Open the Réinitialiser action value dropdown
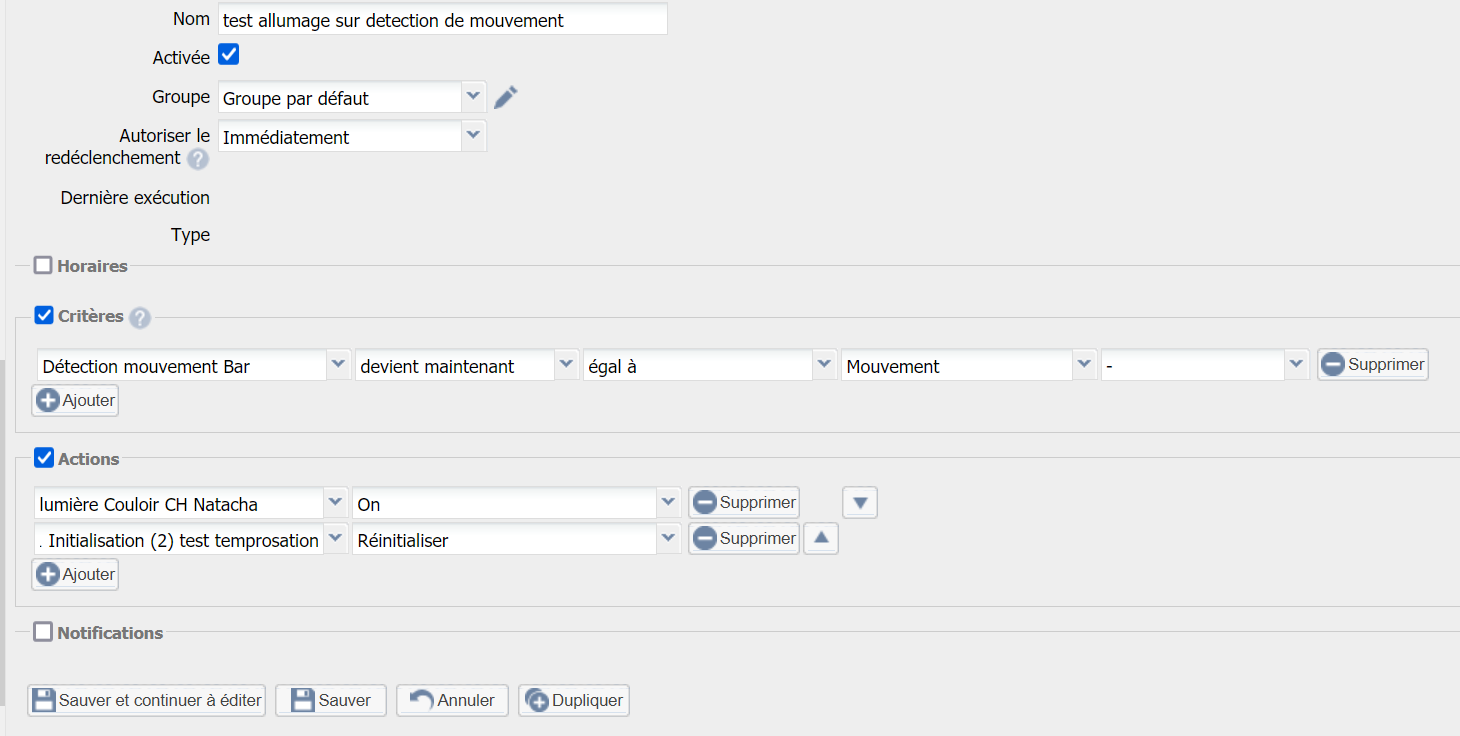 pyautogui.click(x=668, y=540)
